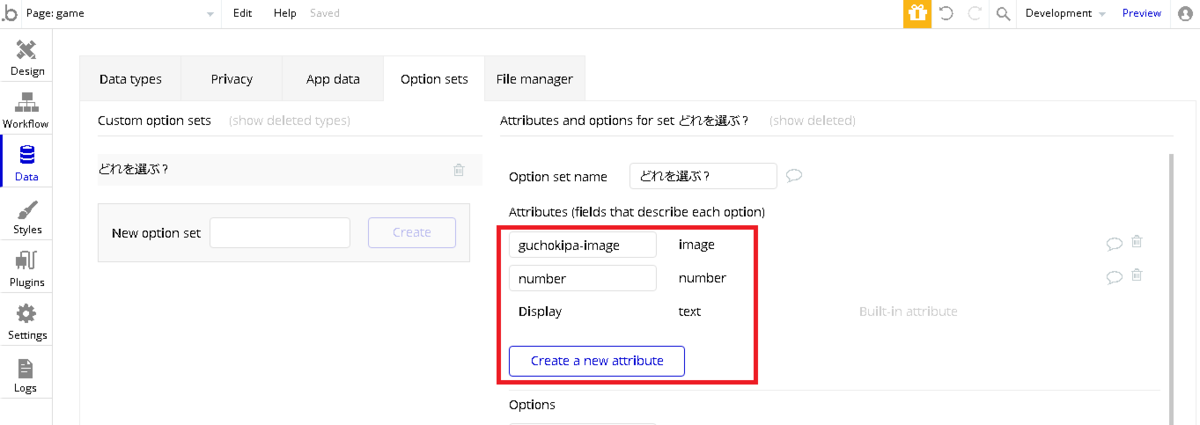
Task: Click the Saved status text
Action: [x=325, y=13]
